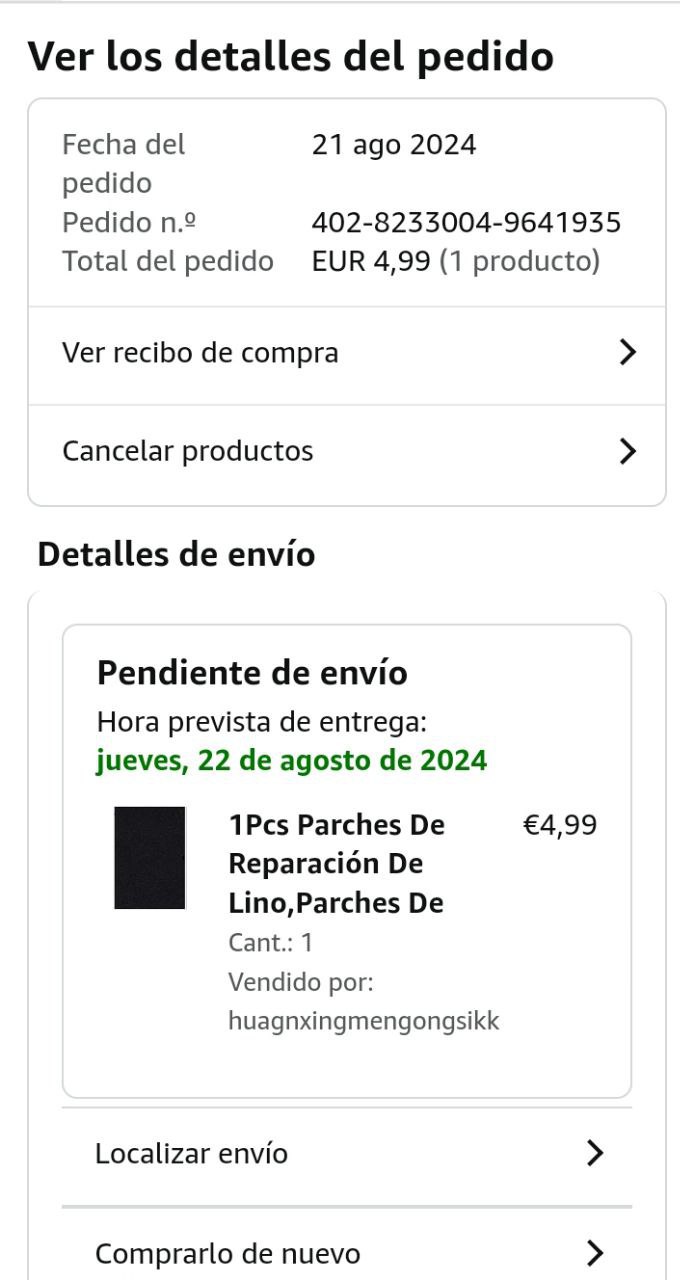
Task: Click the green delivery date jueves 22 de agosto
Action: coord(292,760)
